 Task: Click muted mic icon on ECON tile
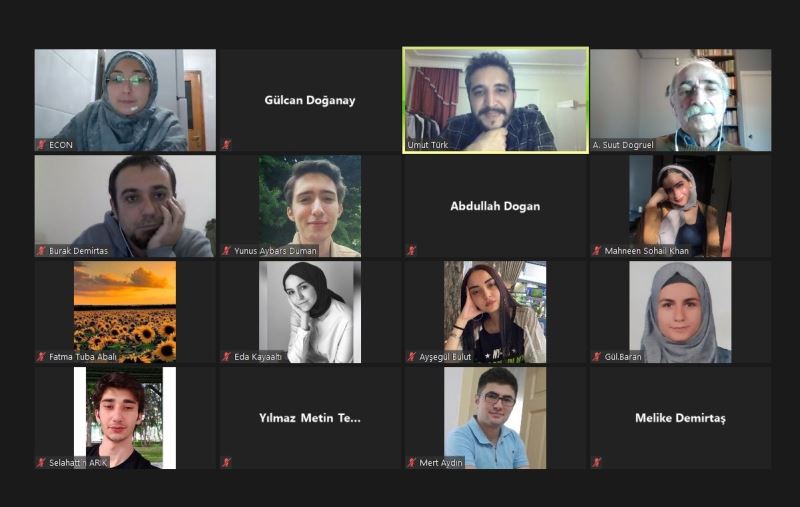pos(41,145)
